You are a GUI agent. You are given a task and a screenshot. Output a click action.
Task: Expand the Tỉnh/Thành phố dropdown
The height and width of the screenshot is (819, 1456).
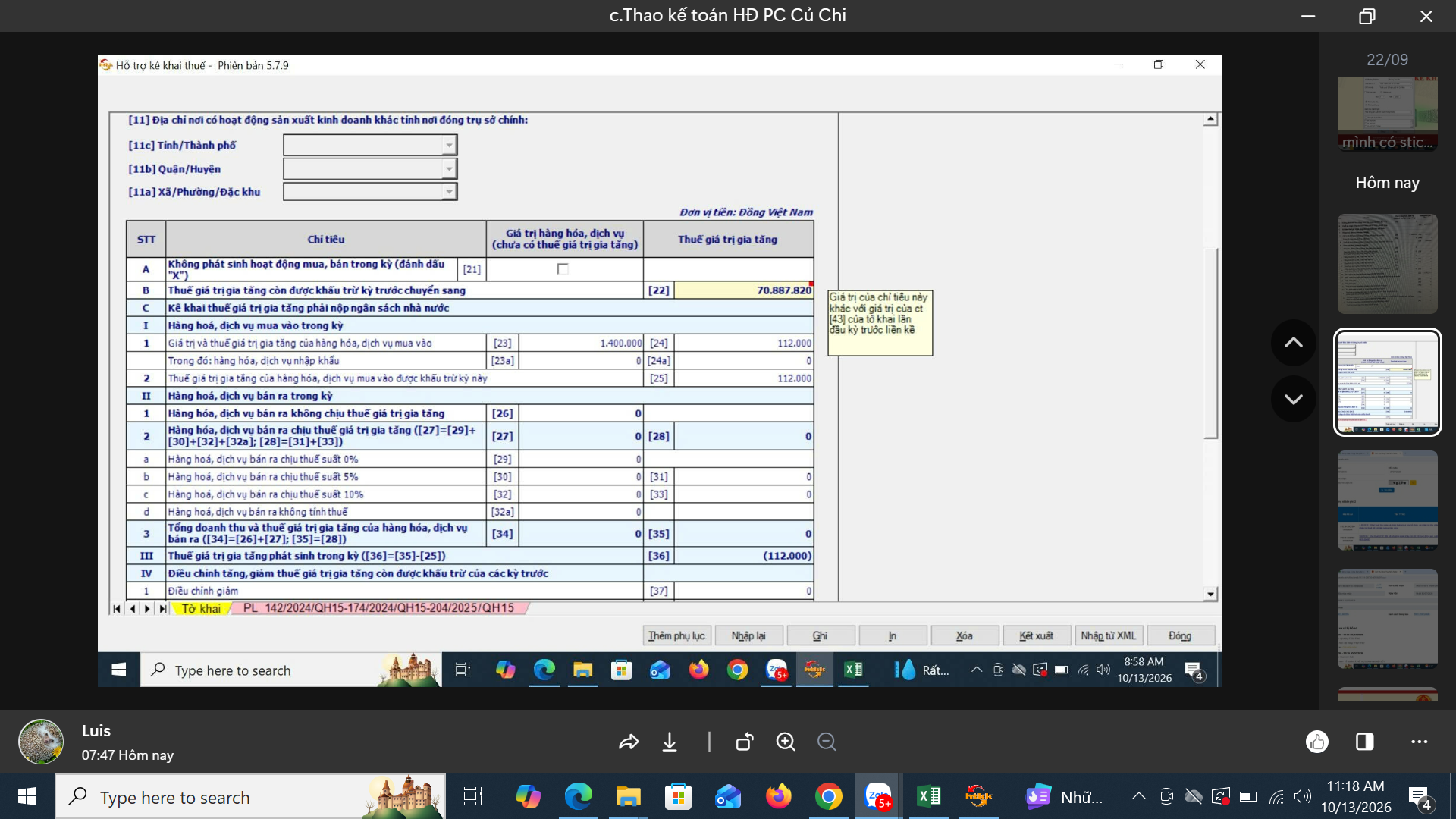pos(449,145)
